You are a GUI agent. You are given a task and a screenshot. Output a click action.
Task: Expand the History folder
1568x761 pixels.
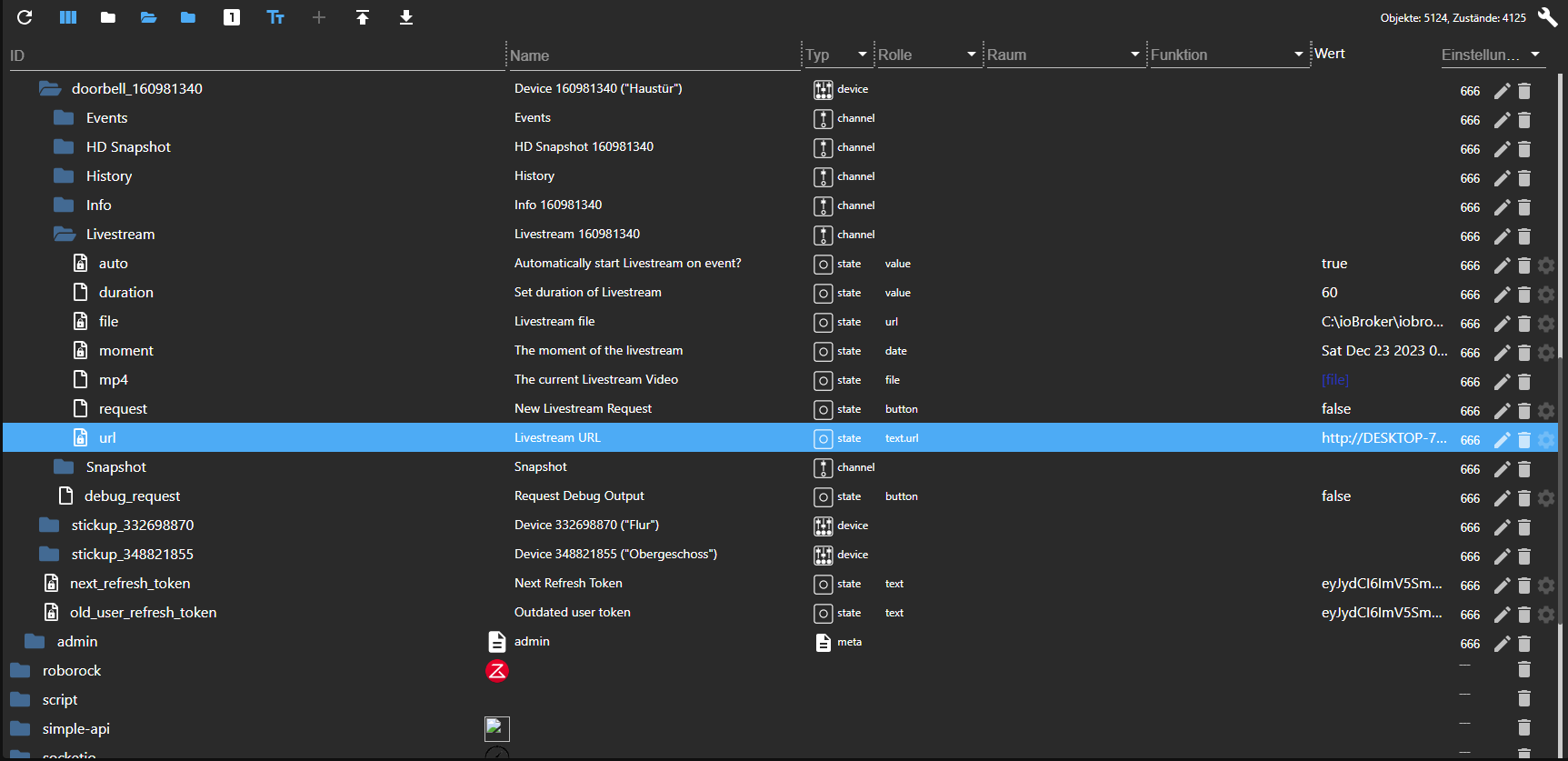click(x=64, y=176)
